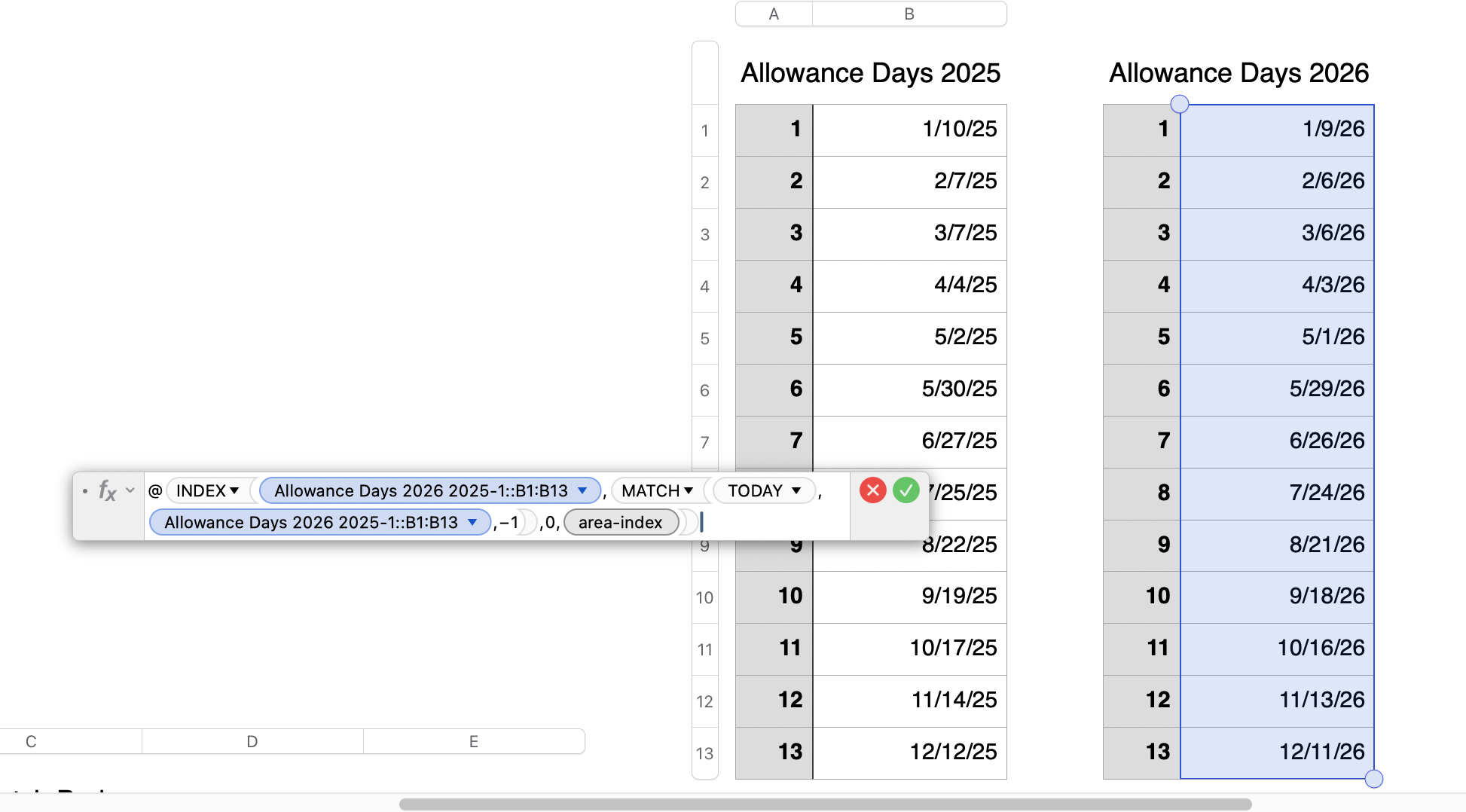Image resolution: width=1466 pixels, height=812 pixels.
Task: Click the Allowance Days 2026 table title
Action: [1238, 73]
